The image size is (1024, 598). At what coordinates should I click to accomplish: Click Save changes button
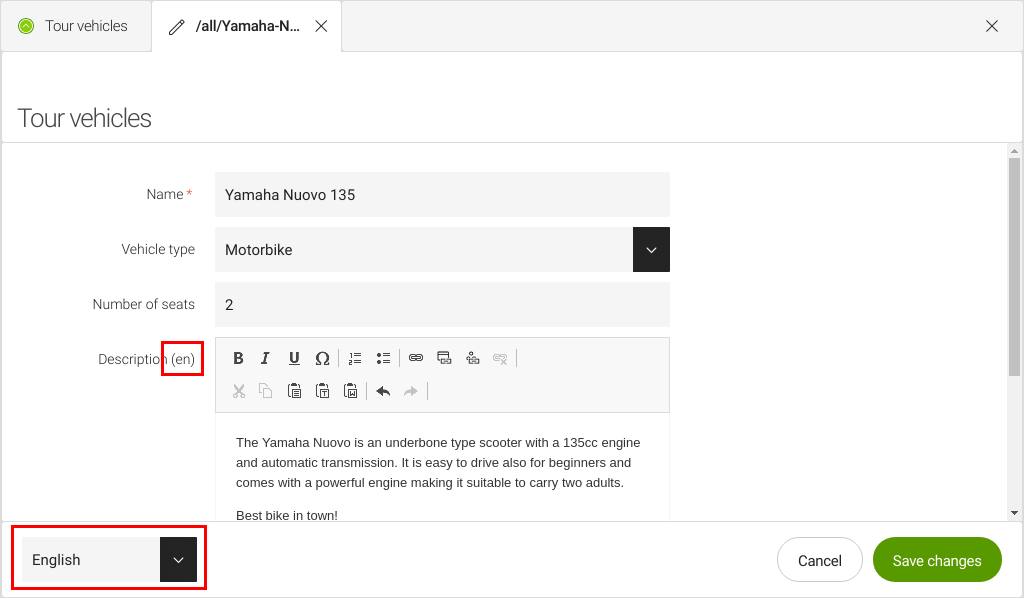coord(936,560)
